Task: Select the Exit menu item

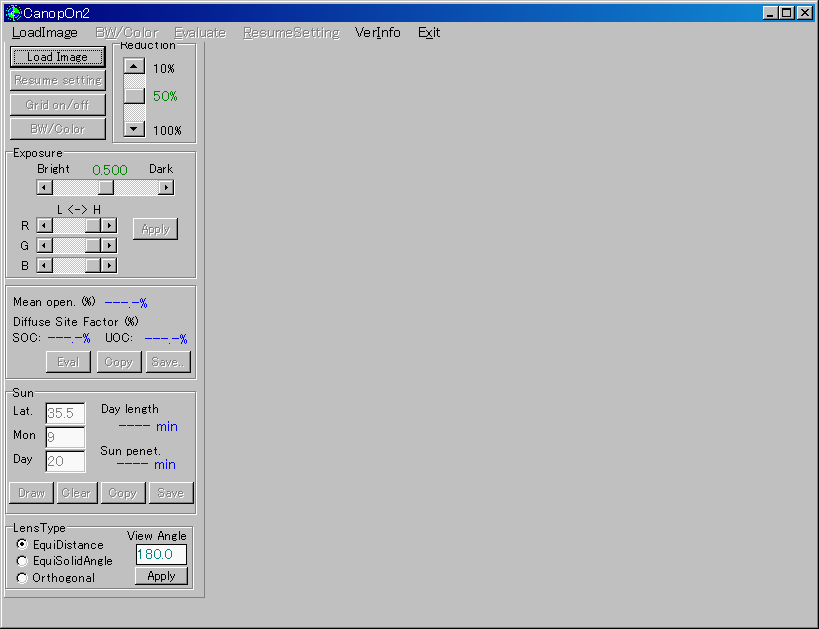Action: tap(429, 32)
